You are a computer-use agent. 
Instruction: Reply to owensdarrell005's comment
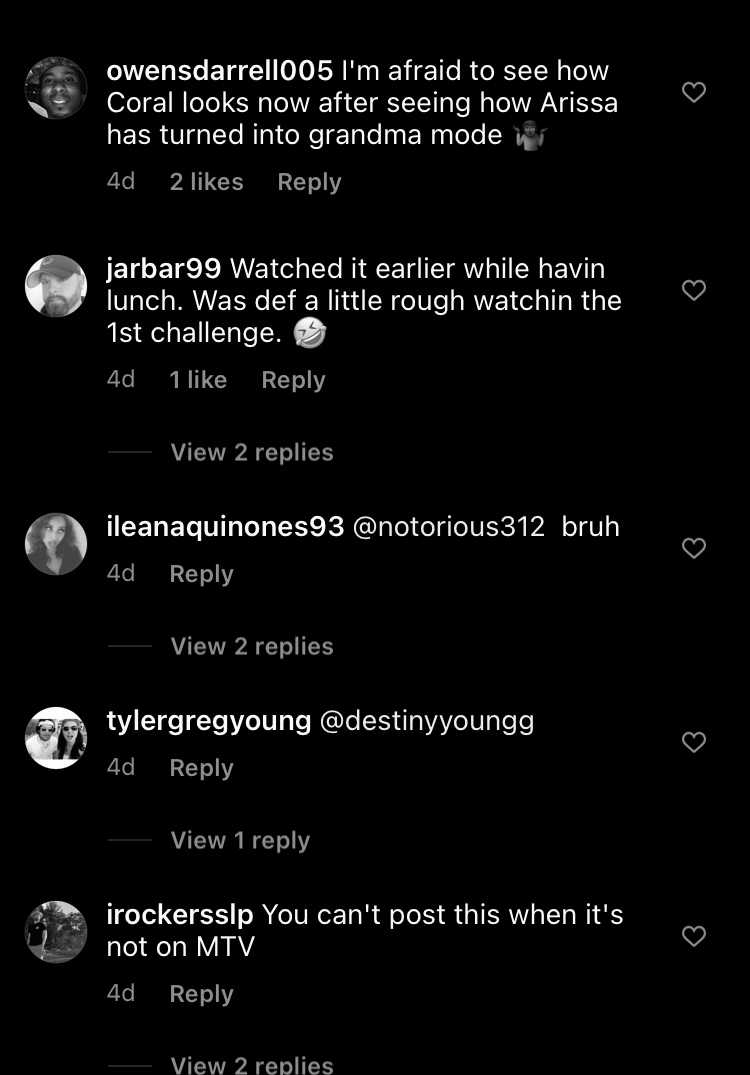tap(309, 182)
